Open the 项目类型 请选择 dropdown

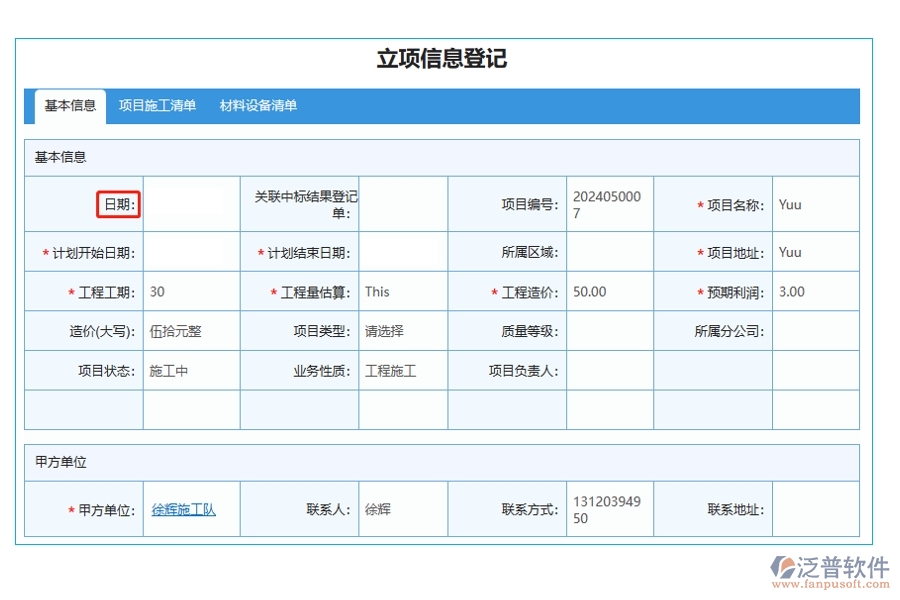coord(403,331)
